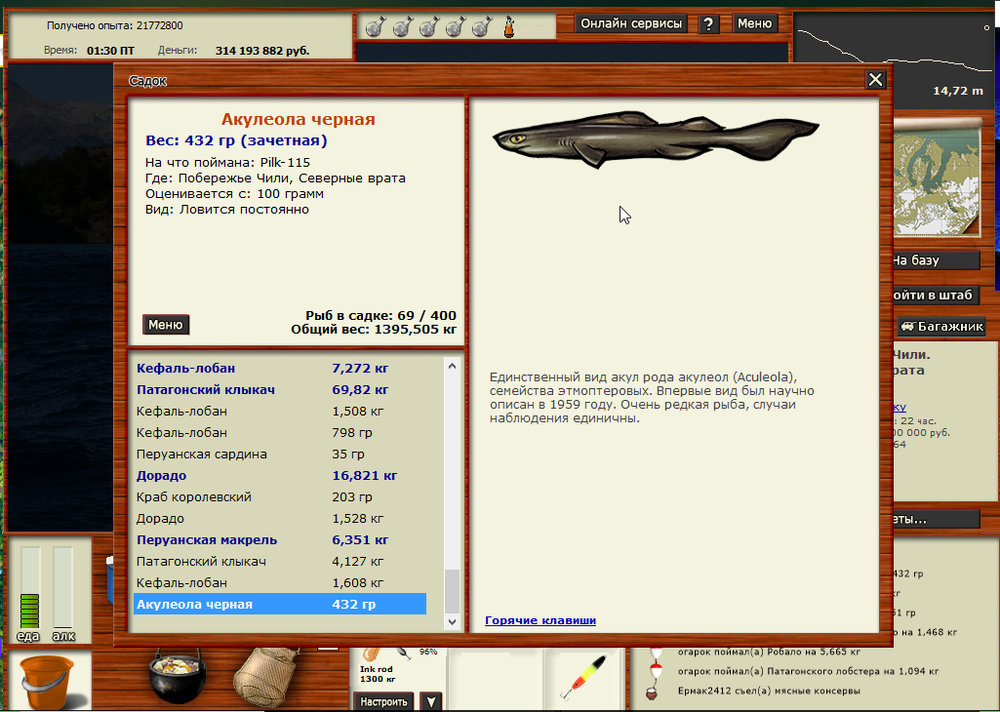This screenshot has width=1000, height=712.
Task: Open the black cooking cauldron
Action: pyautogui.click(x=177, y=678)
